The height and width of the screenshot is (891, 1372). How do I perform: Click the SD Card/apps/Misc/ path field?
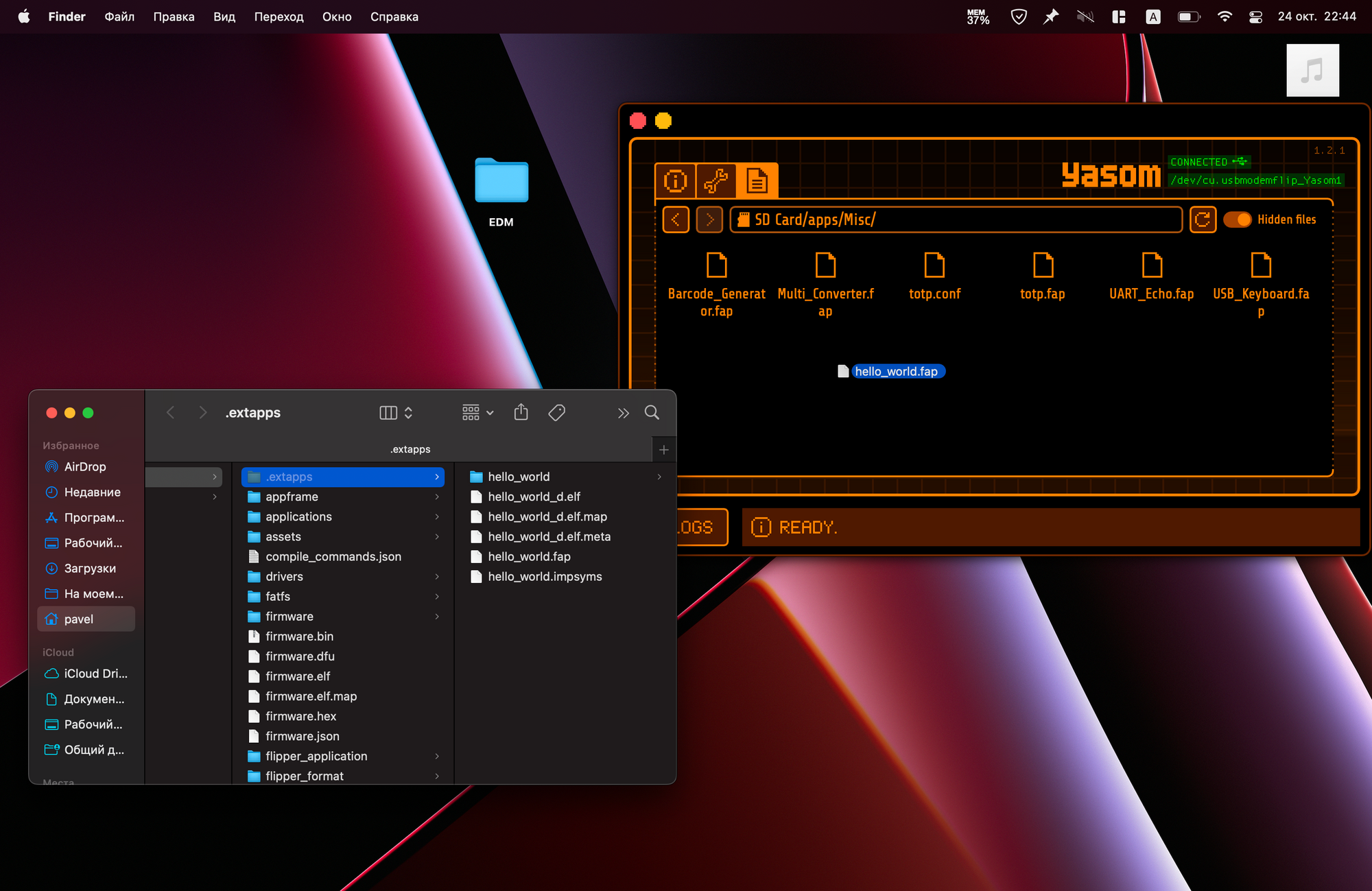[956, 219]
